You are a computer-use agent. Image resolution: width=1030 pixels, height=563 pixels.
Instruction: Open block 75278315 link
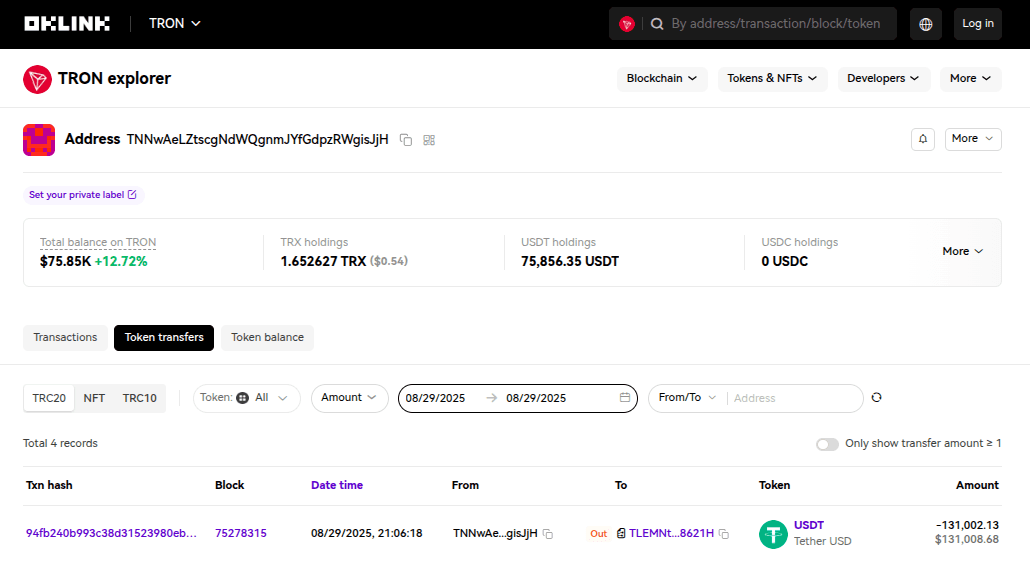point(241,534)
